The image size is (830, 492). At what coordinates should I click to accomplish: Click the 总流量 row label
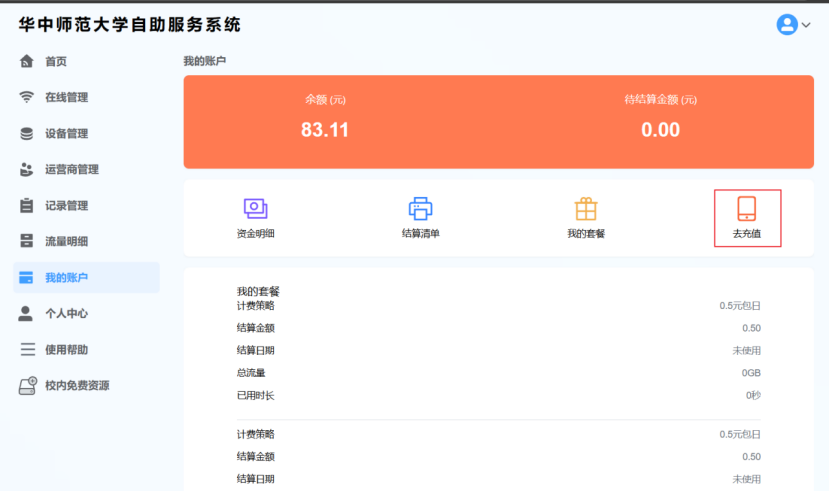(x=251, y=373)
